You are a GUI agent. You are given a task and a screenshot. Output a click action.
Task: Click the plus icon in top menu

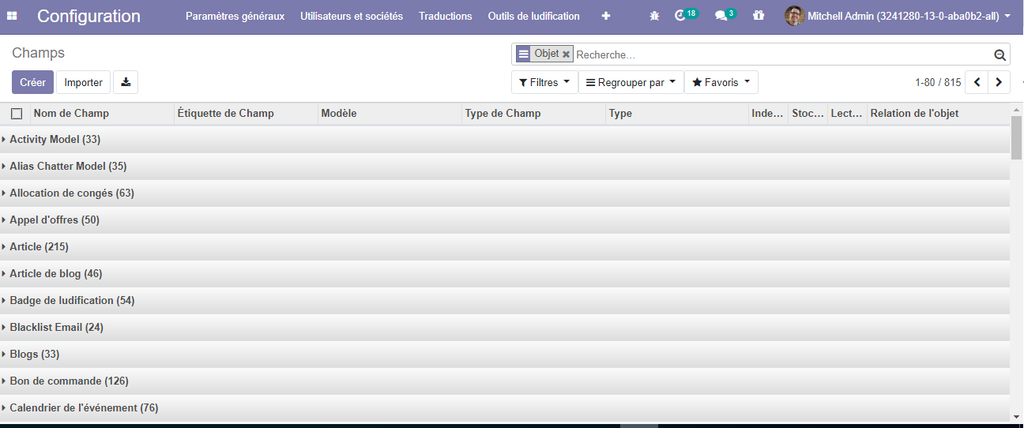[605, 16]
